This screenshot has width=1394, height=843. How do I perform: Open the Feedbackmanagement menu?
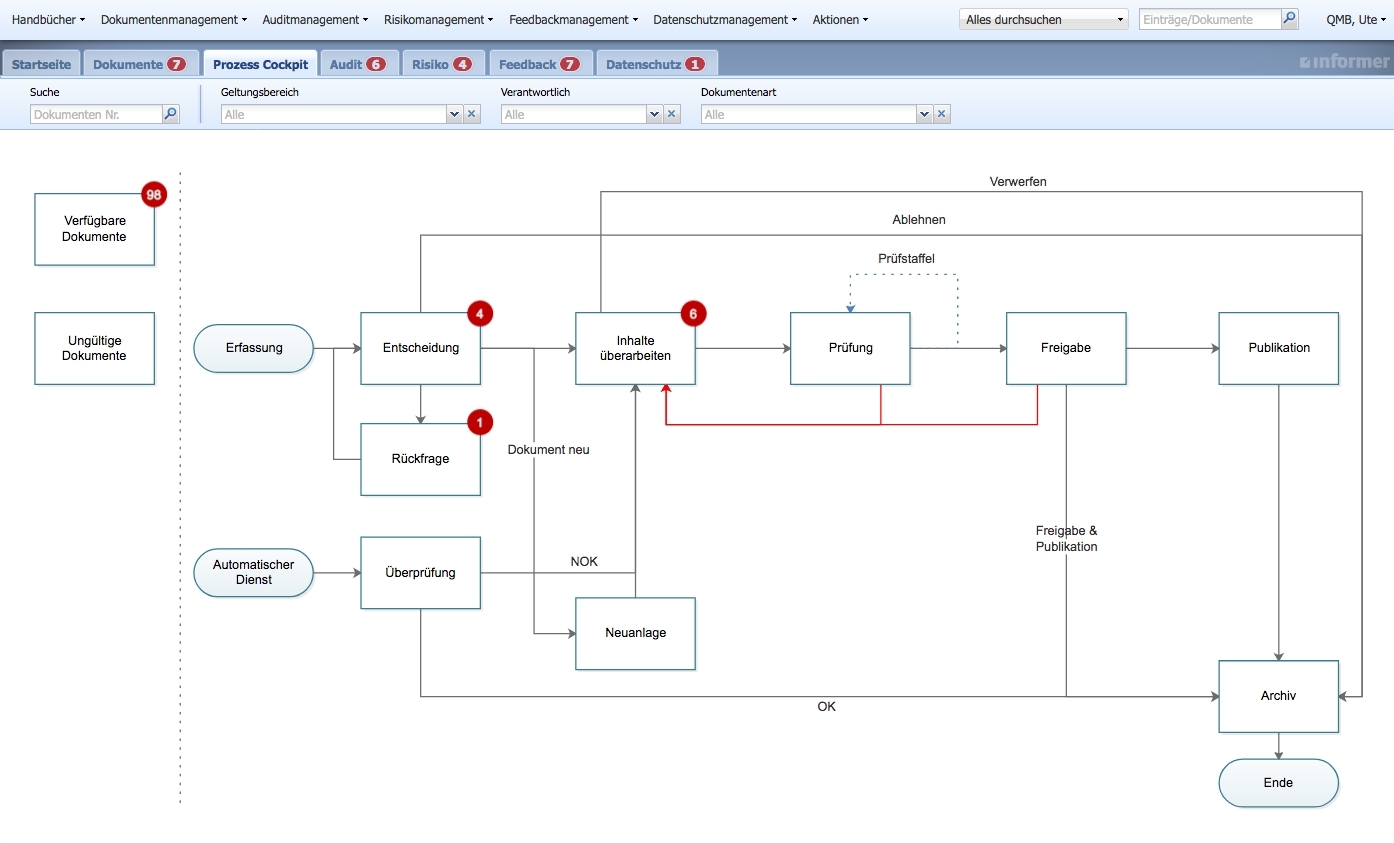pyautogui.click(x=573, y=20)
